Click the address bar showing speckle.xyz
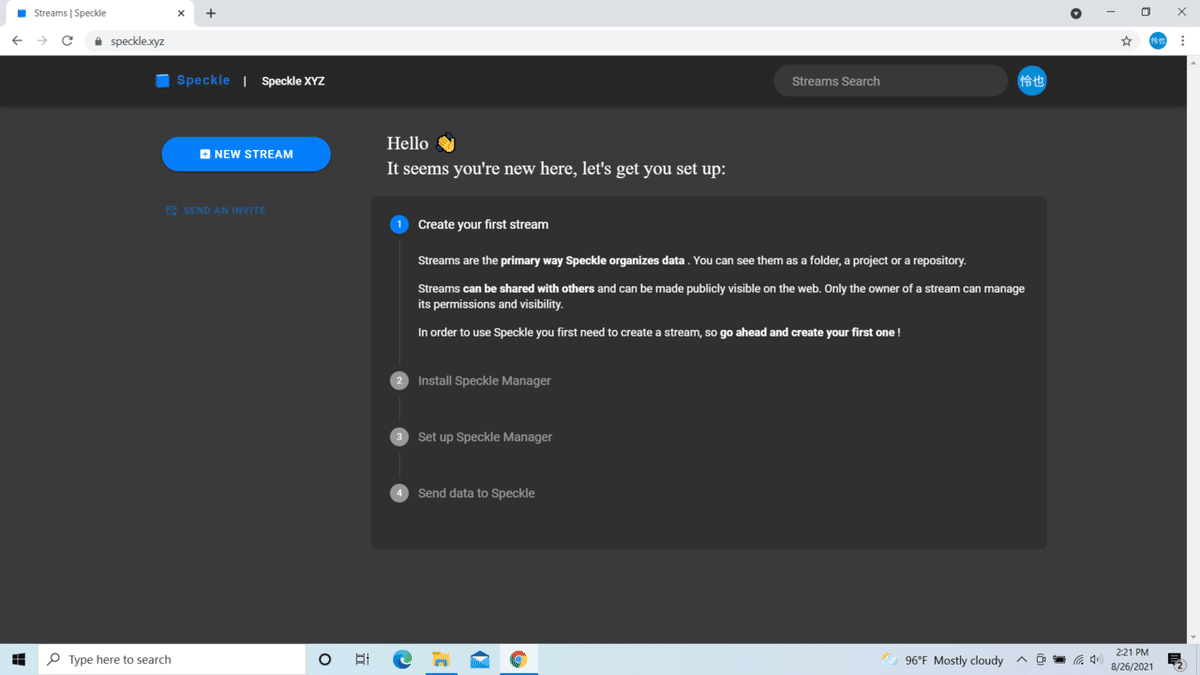The image size is (1200, 675). pos(610,41)
